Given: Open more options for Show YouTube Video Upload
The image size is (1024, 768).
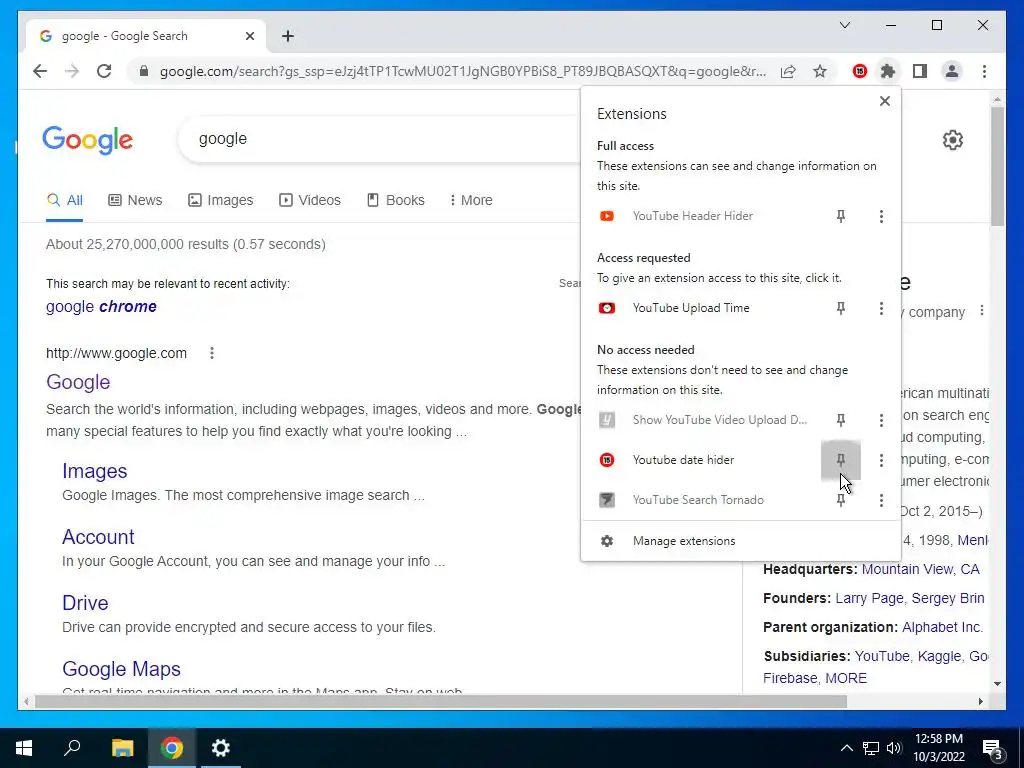Looking at the screenshot, I should [x=881, y=420].
